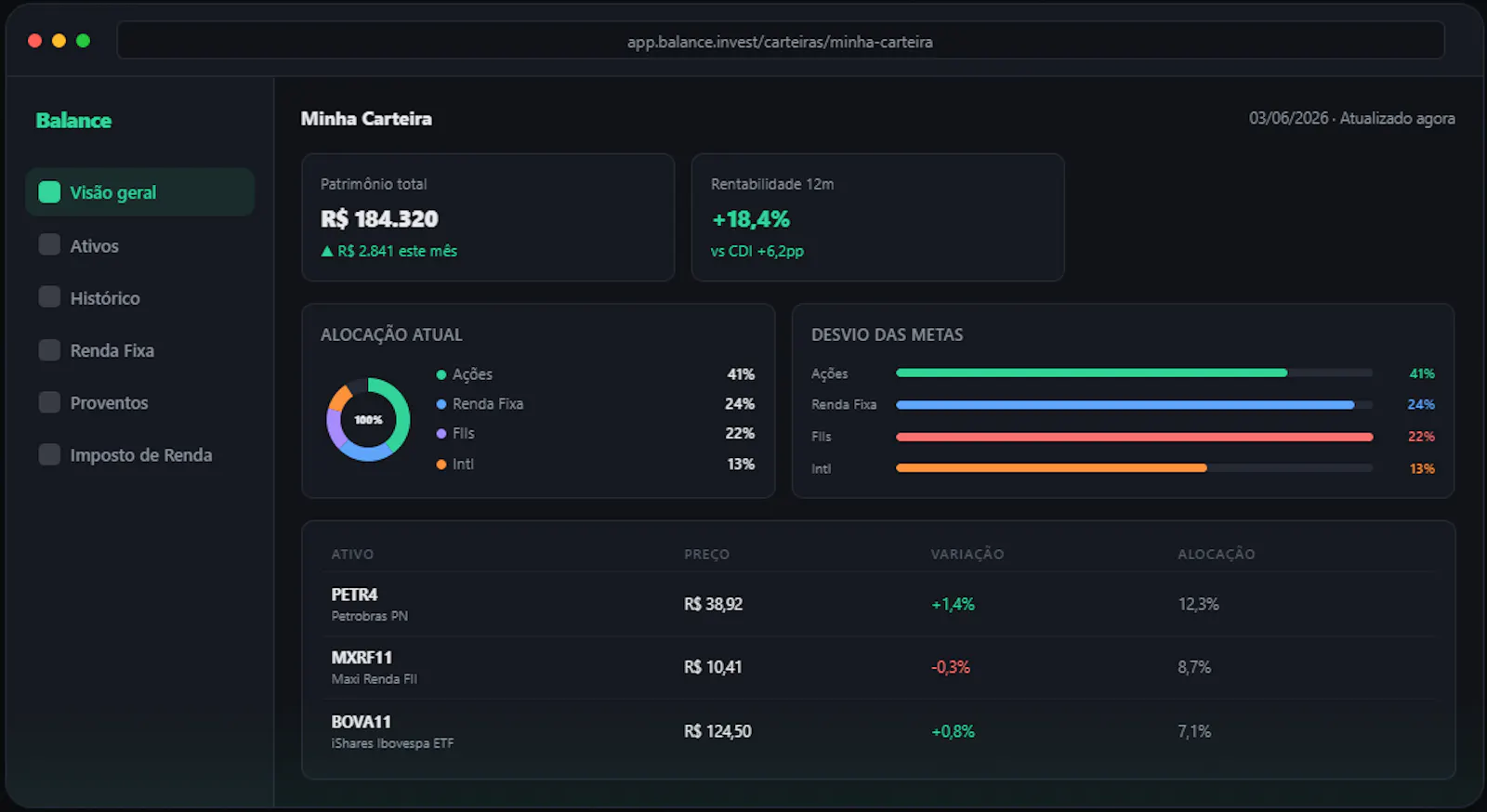Click the -0,3% variation value

pos(951,667)
